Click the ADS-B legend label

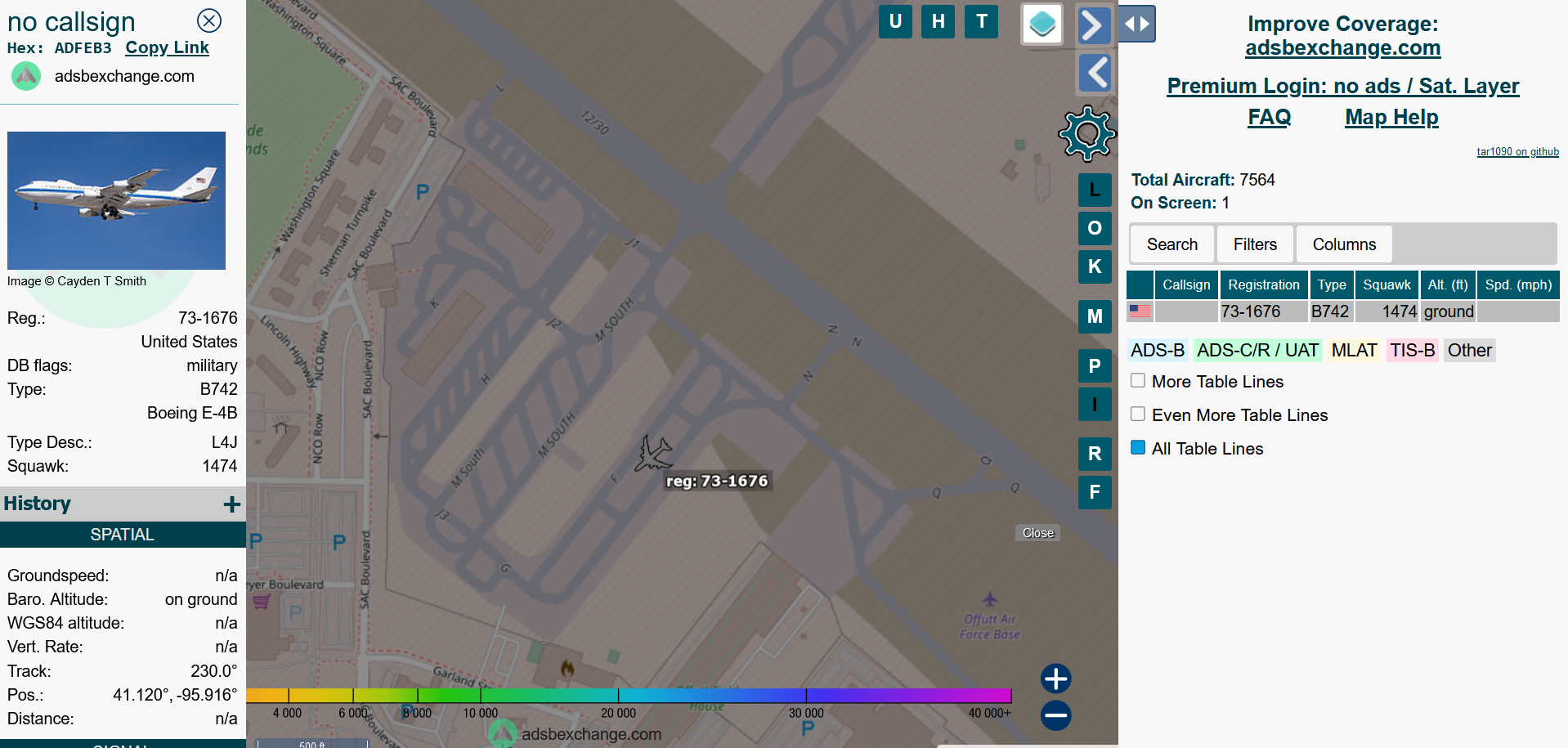(x=1157, y=350)
